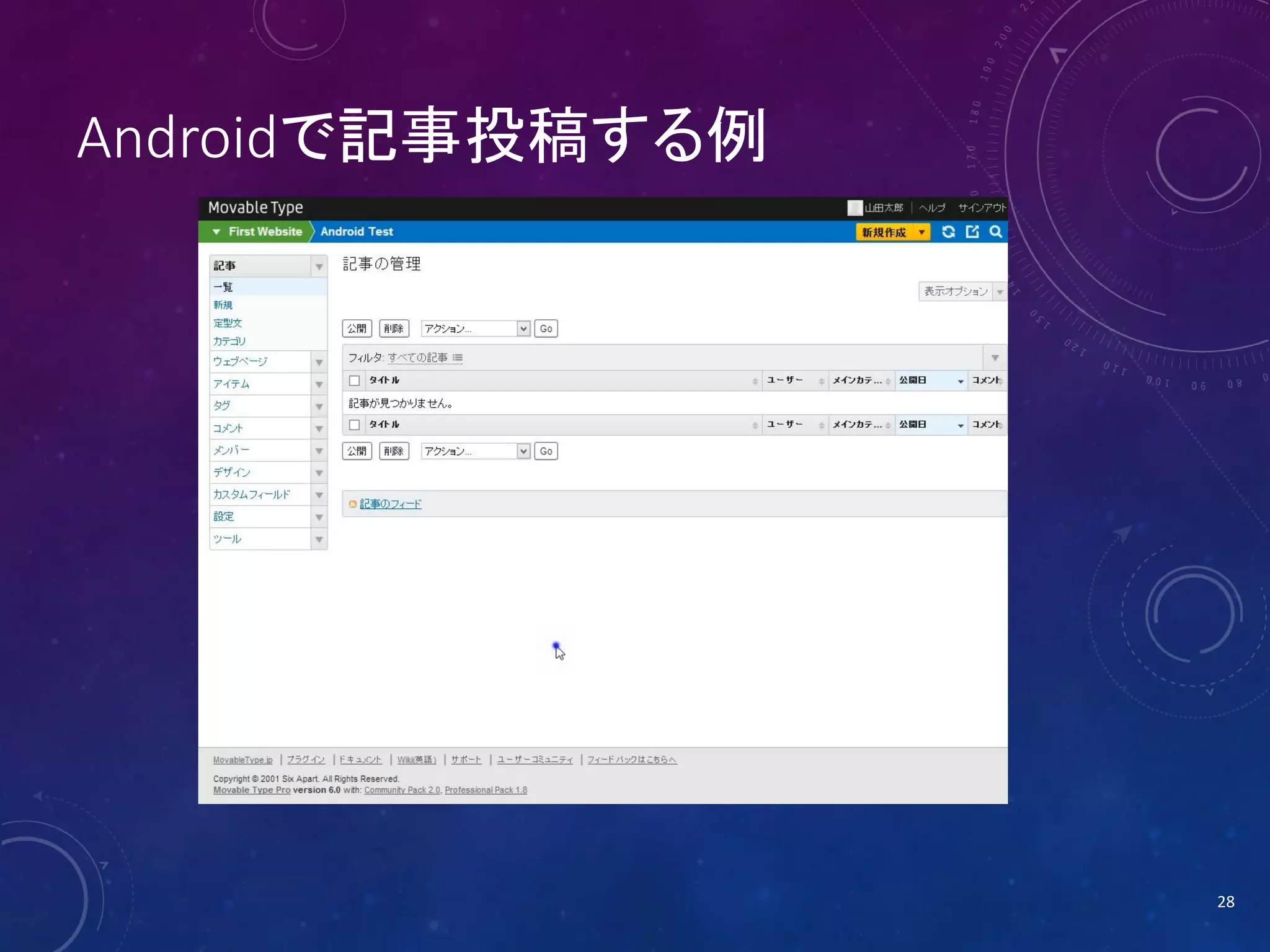Screen dimensions: 1270x952
Task: Open the アイテム sidebar menu
Action: [260, 384]
